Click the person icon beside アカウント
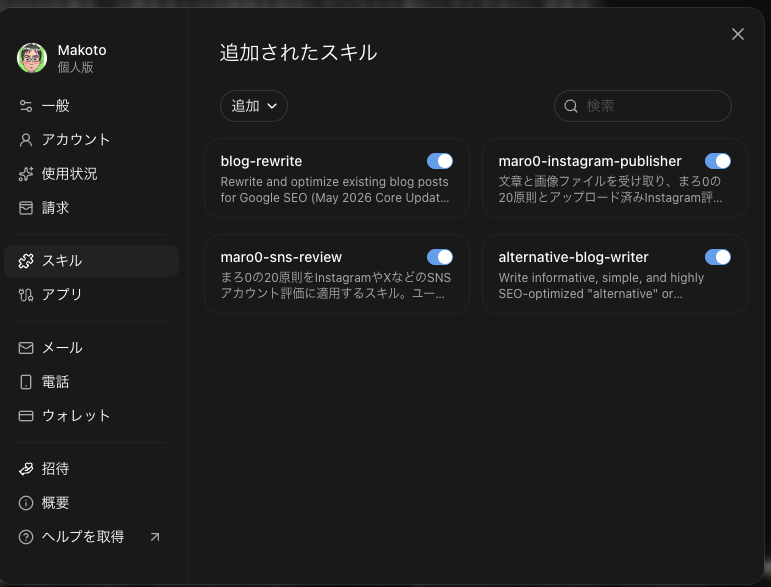Viewport: 771px width, 587px height. 26,140
